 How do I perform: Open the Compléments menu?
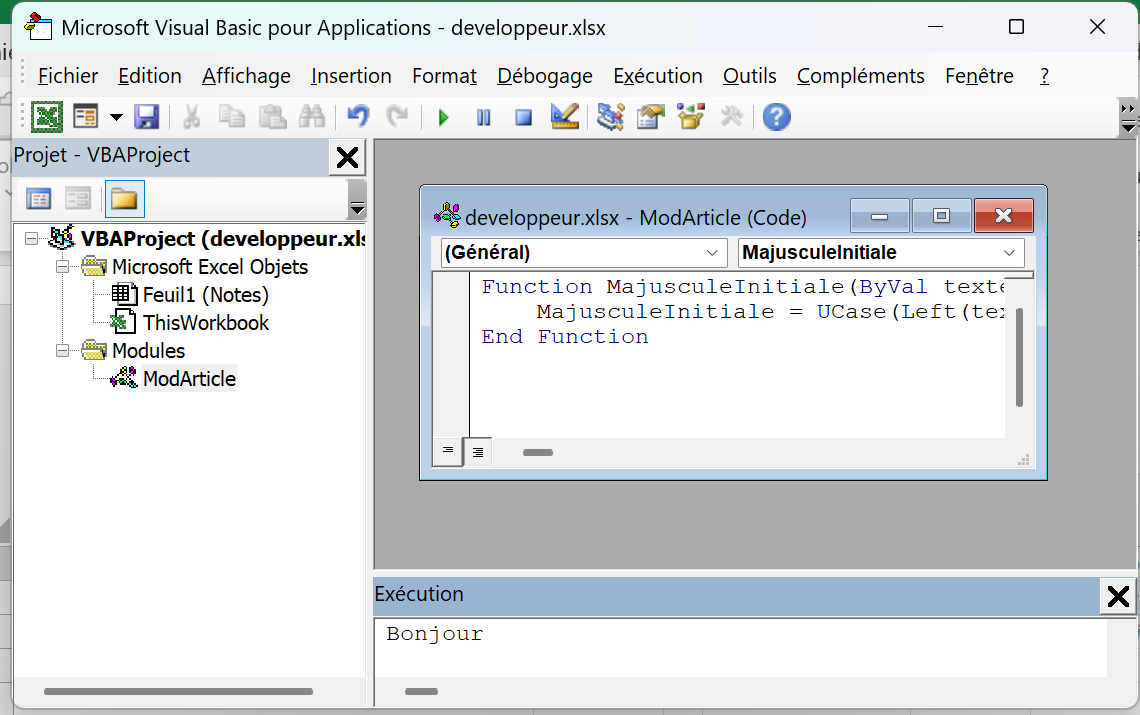(x=861, y=76)
